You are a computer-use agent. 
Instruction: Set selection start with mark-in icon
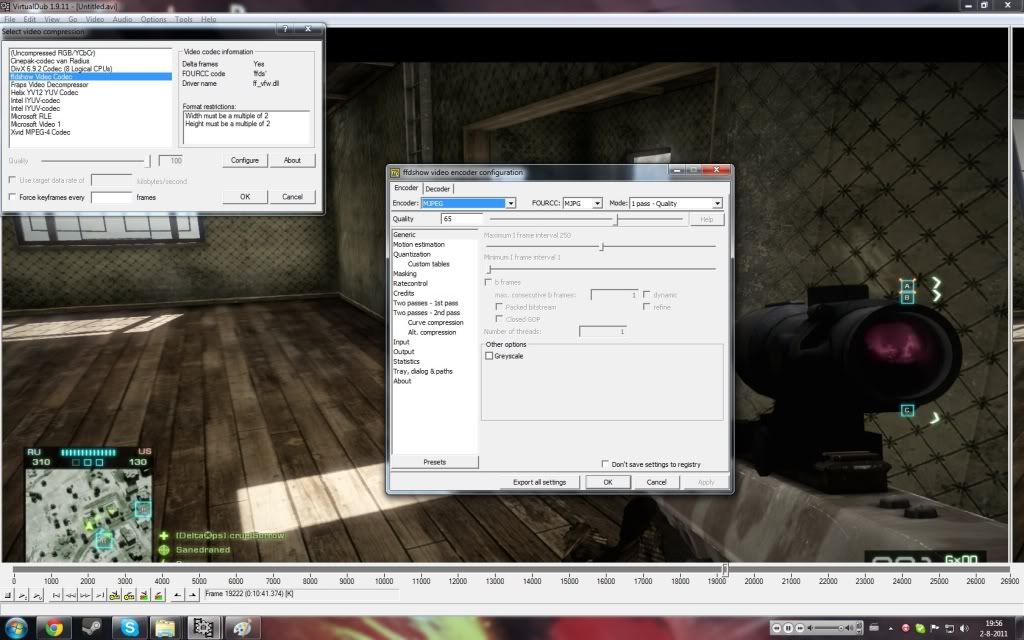(x=178, y=595)
